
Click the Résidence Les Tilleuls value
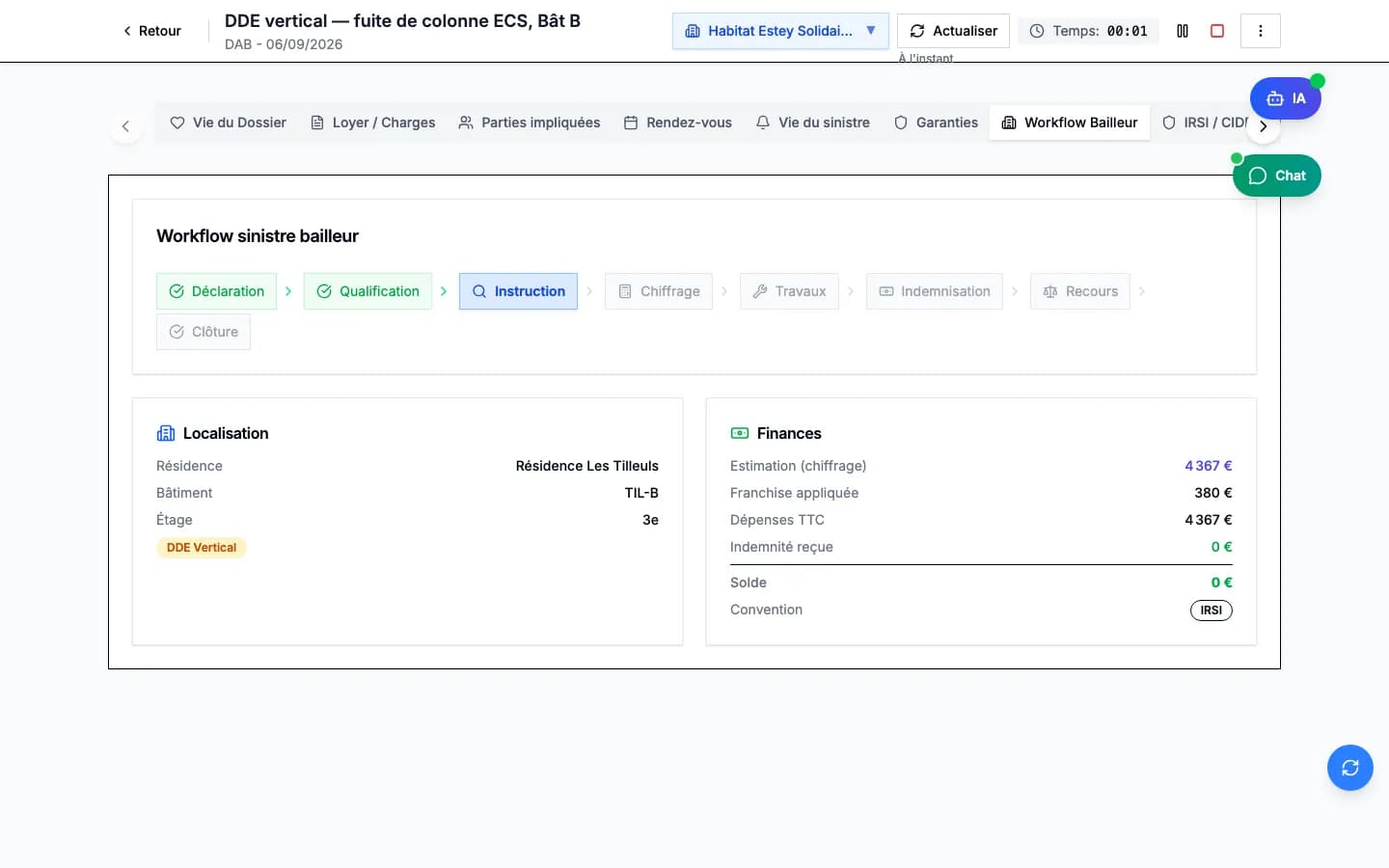587,466
